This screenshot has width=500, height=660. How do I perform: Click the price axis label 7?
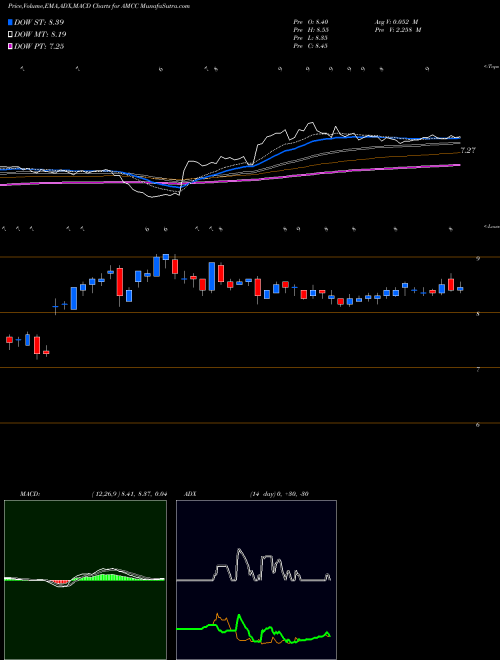point(478,370)
